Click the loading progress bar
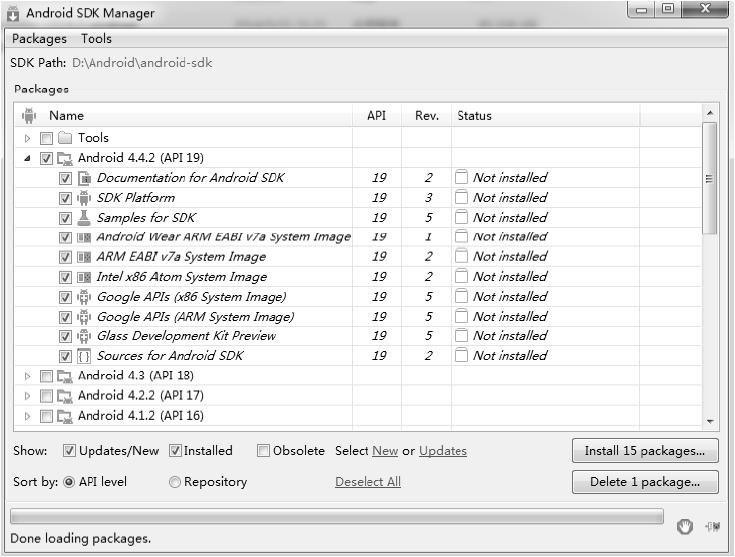This screenshot has height=557, width=735. (x=337, y=517)
